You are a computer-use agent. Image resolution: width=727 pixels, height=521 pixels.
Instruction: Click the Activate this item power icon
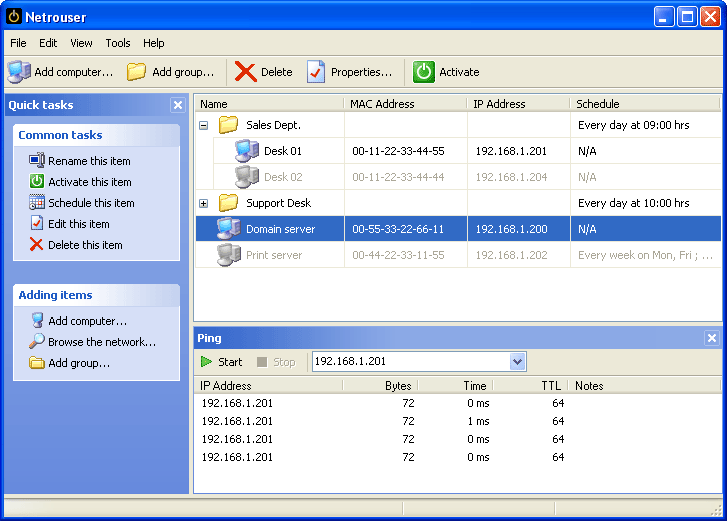click(x=37, y=181)
